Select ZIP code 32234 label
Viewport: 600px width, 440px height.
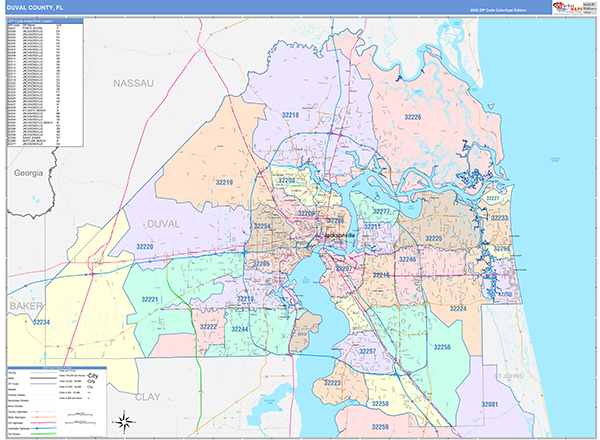click(41, 322)
